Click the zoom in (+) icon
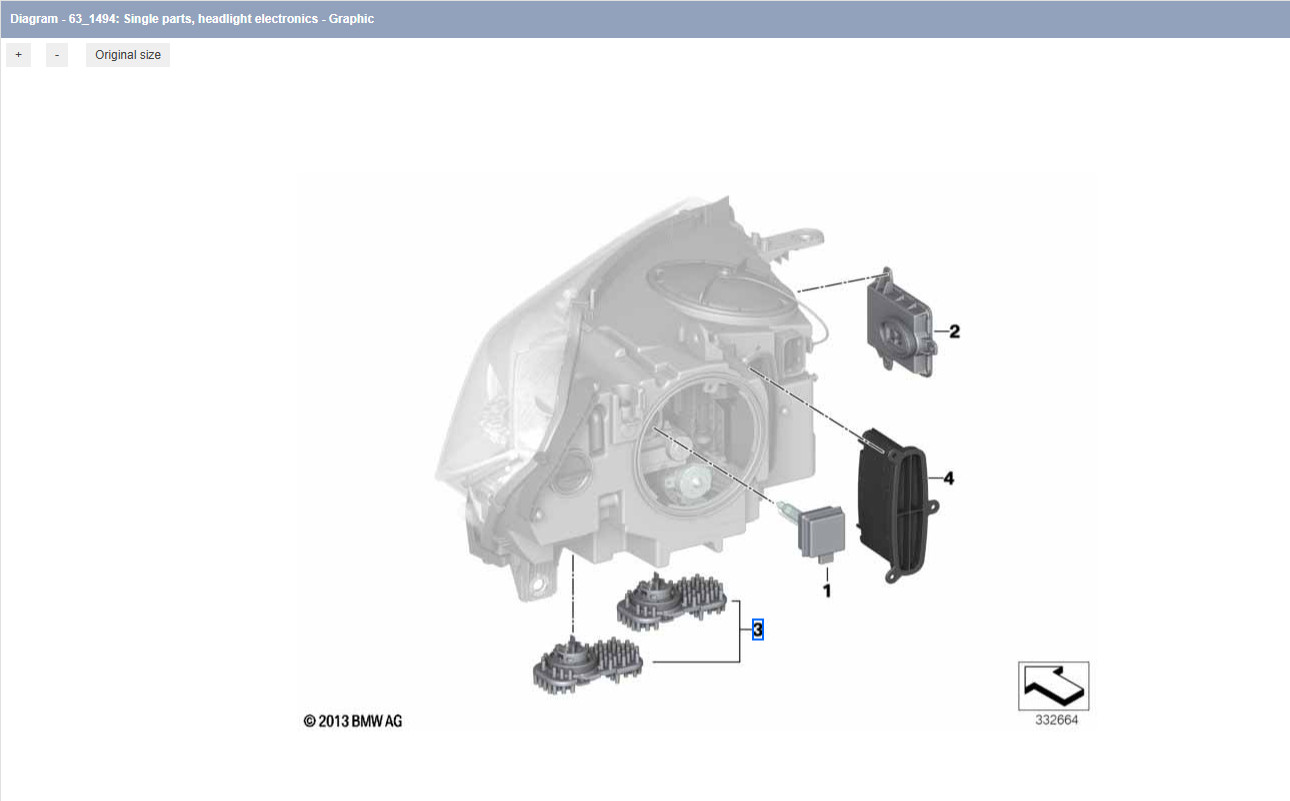This screenshot has width=1290, height=801. (x=18, y=54)
